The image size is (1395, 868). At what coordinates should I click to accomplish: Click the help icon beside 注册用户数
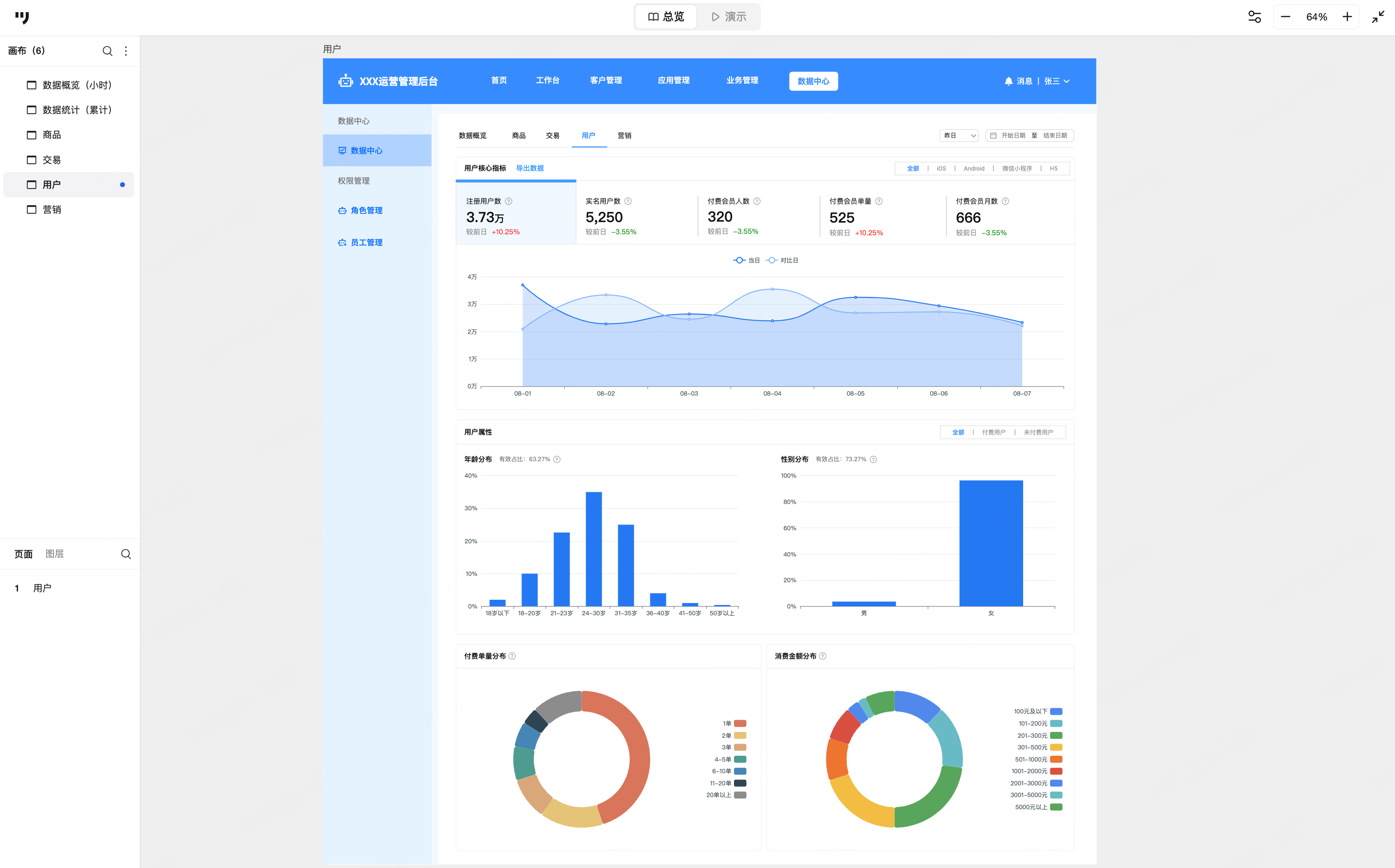[x=508, y=202]
